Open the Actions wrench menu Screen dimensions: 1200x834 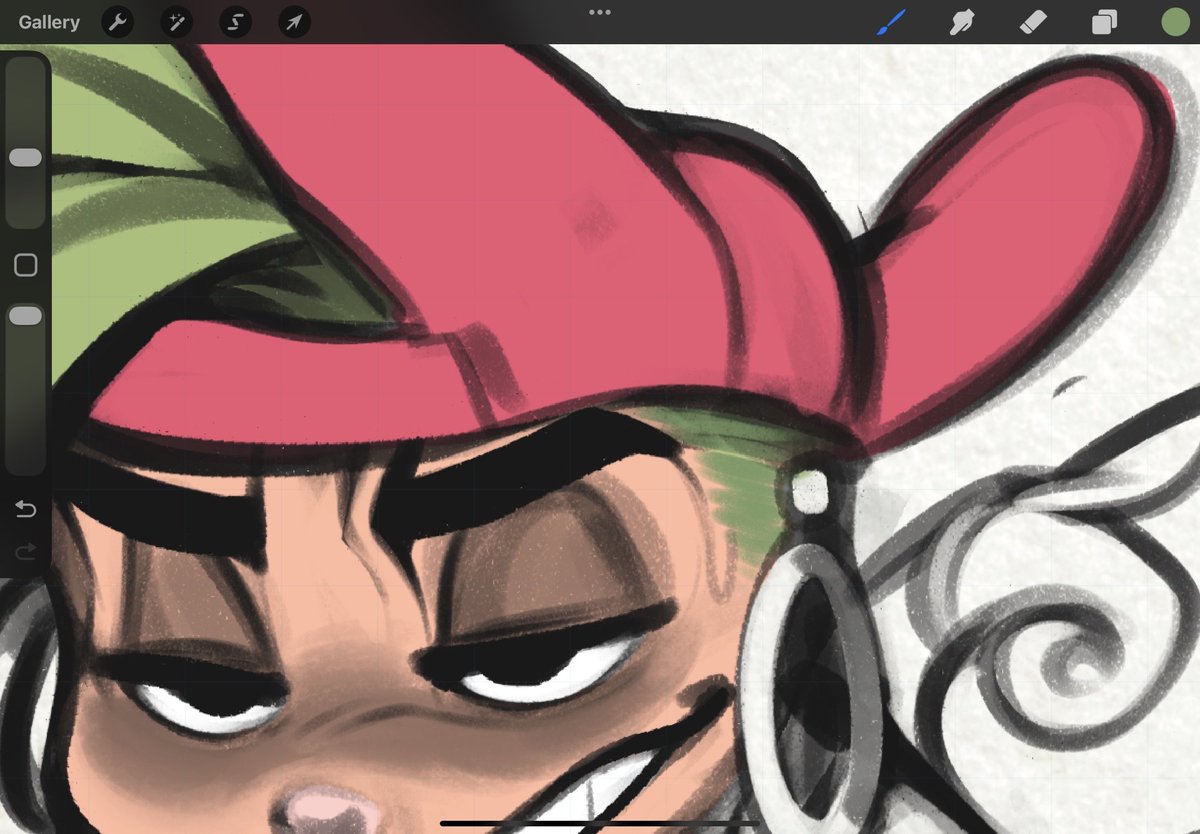coord(118,22)
